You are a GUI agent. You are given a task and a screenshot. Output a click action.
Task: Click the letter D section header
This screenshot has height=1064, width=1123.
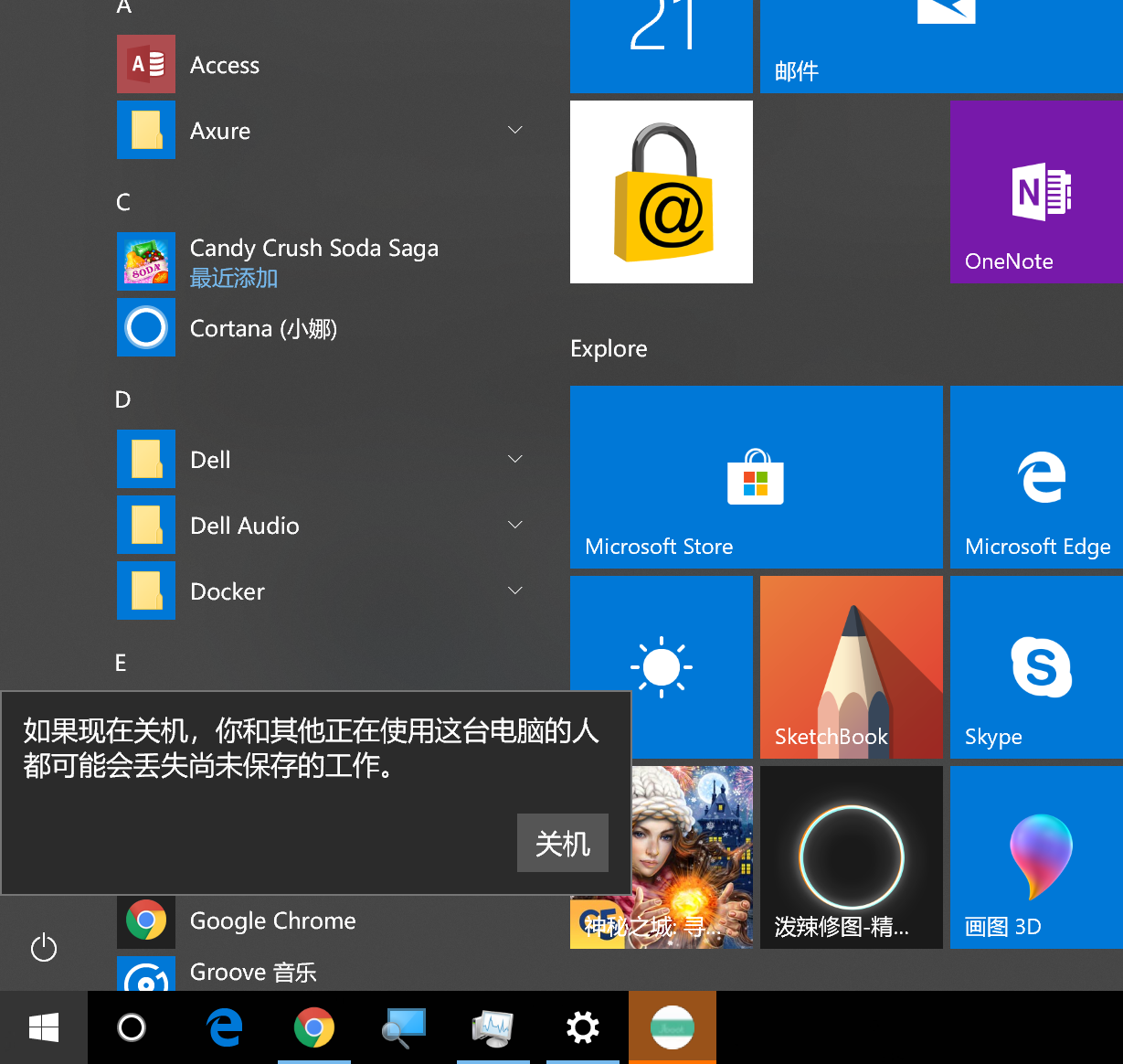[x=123, y=399]
